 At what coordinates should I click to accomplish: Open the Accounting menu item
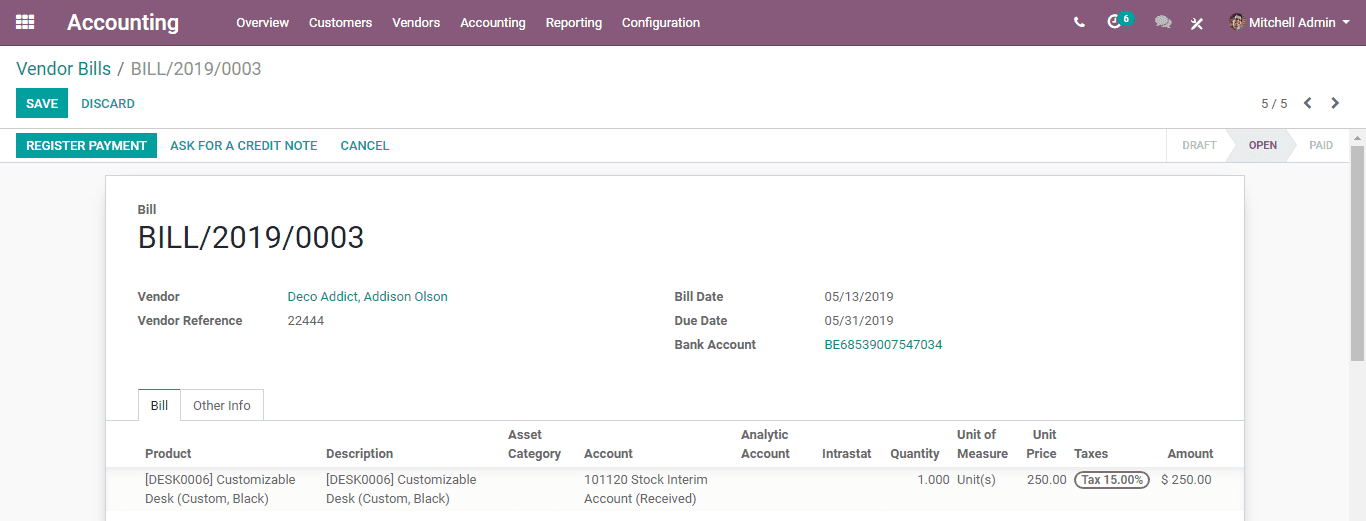pos(493,22)
